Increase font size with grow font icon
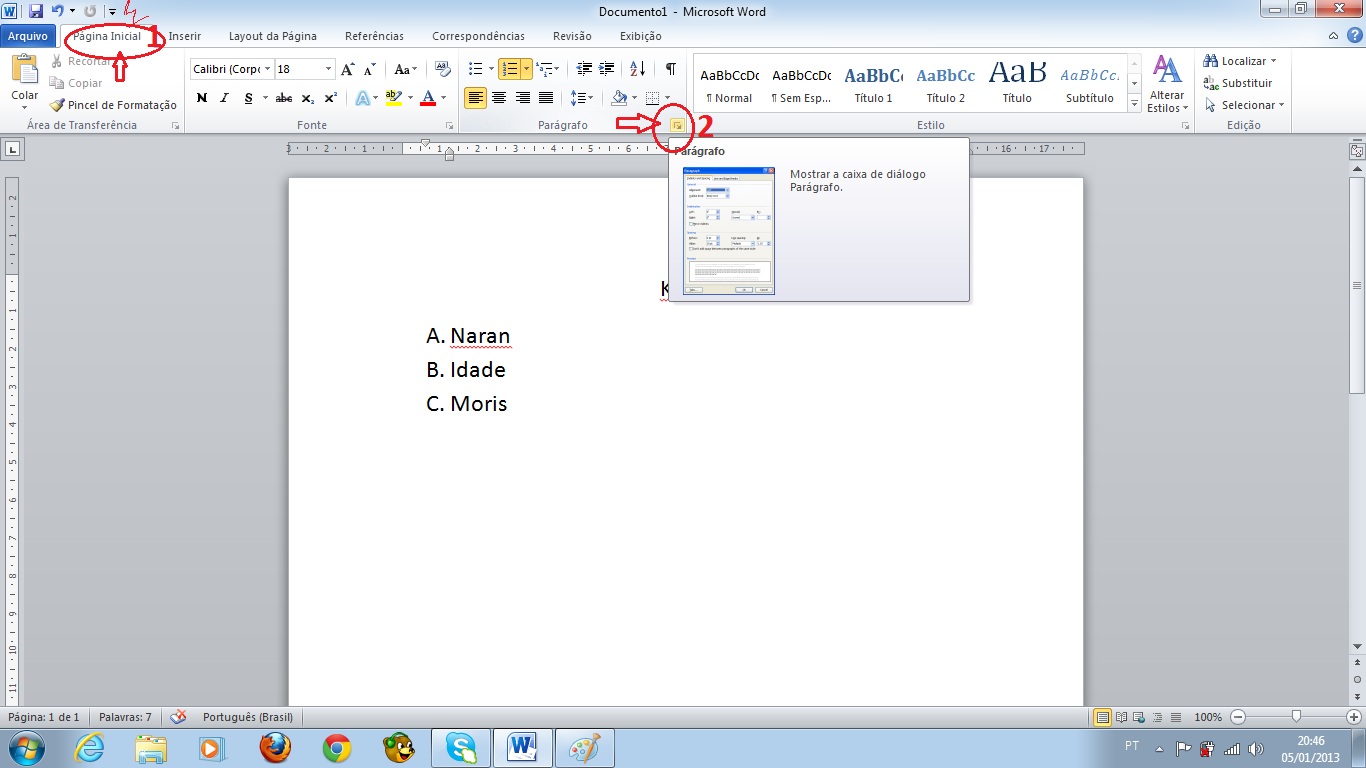The image size is (1366, 768). 348,69
